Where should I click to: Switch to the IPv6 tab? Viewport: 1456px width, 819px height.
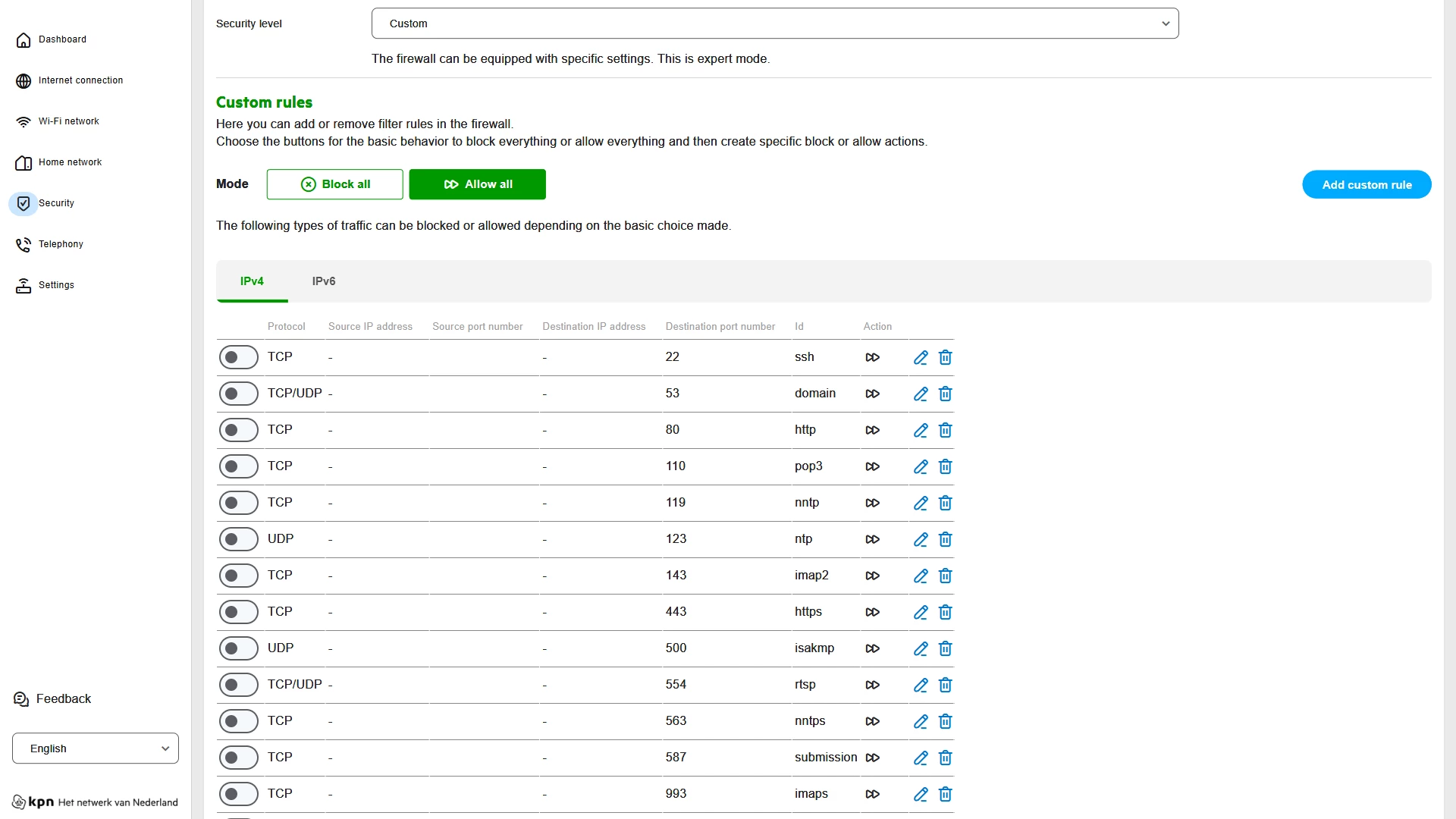[x=324, y=281]
